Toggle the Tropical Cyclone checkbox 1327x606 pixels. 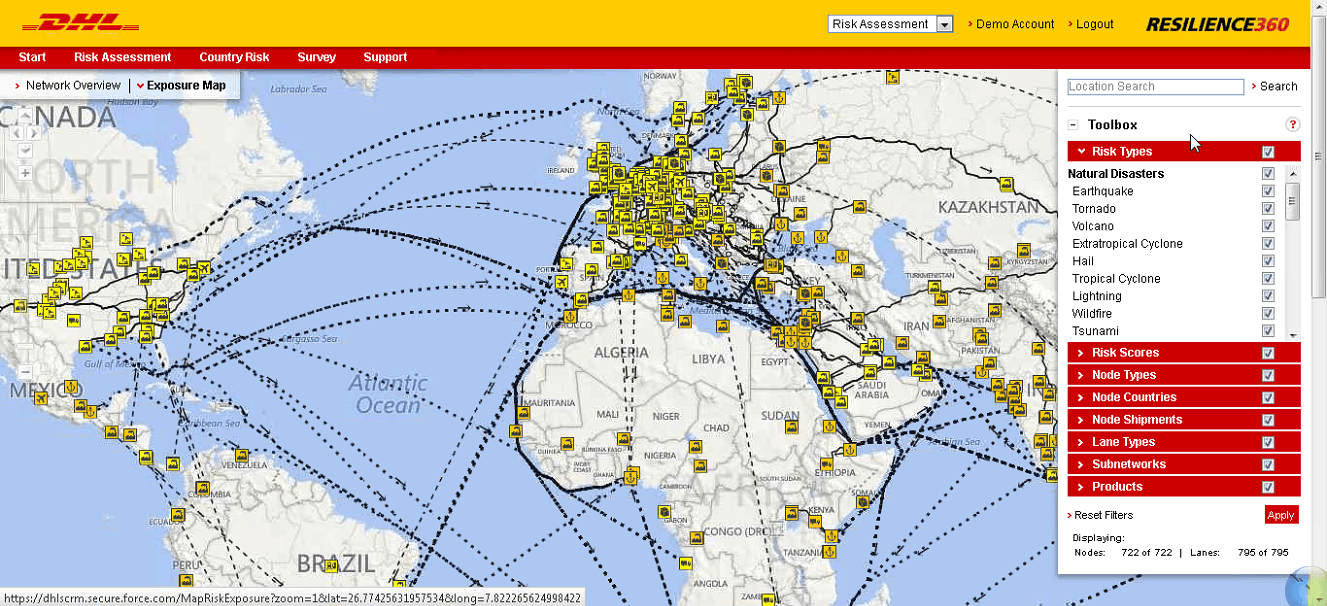(x=1268, y=279)
